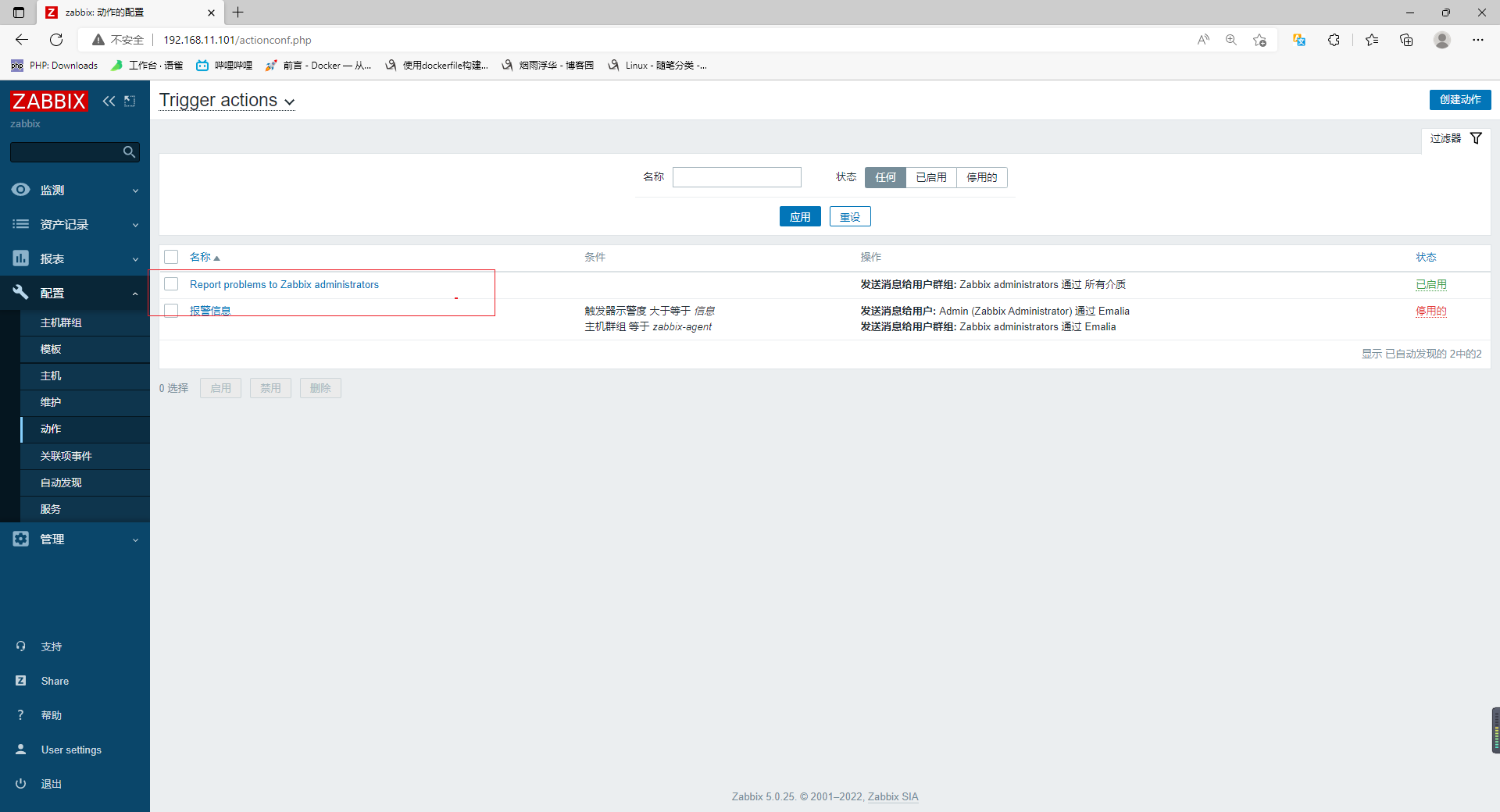The width and height of the screenshot is (1500, 812).
Task: Click browser back arrow
Action: [x=22, y=40]
